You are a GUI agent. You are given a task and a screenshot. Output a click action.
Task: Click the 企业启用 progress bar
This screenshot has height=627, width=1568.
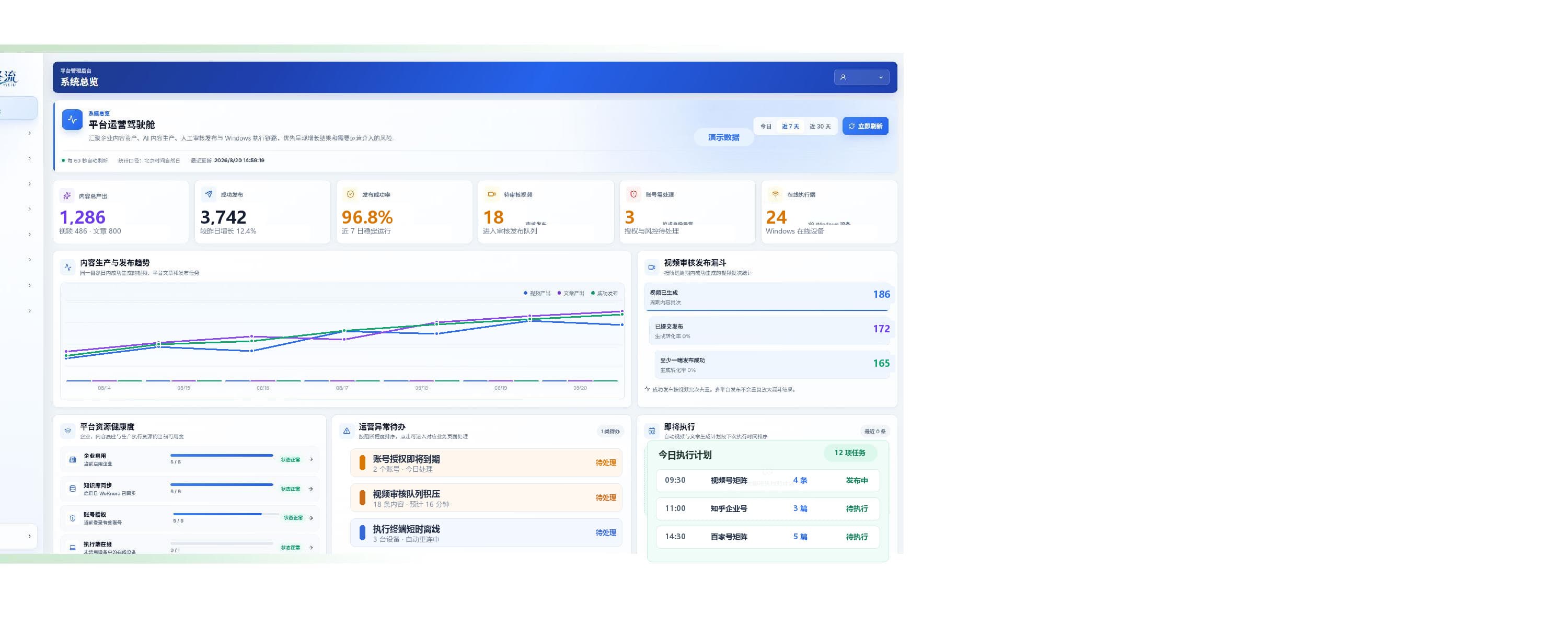(x=222, y=455)
